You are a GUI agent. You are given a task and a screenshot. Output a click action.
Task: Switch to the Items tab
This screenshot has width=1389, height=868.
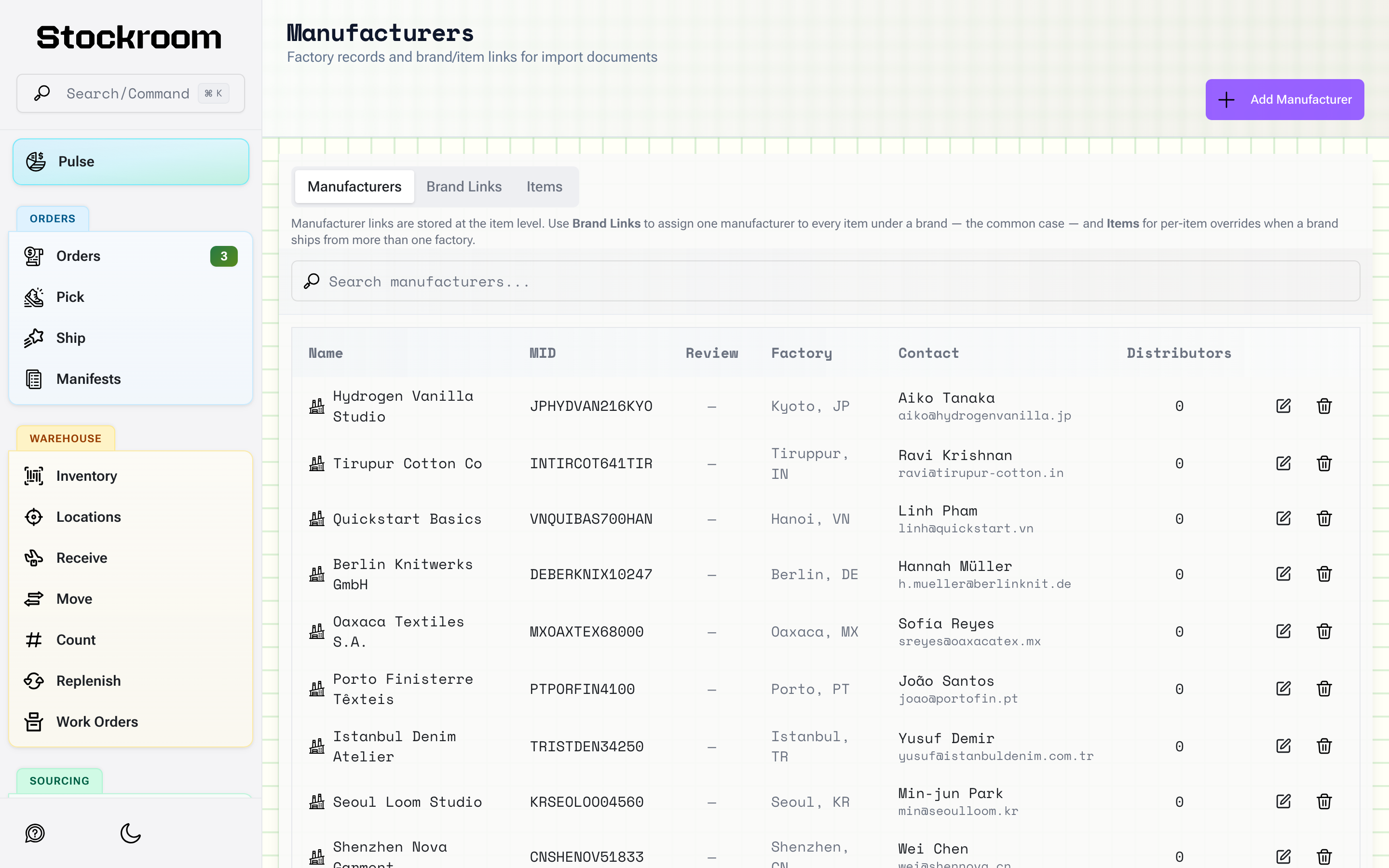pos(544,187)
